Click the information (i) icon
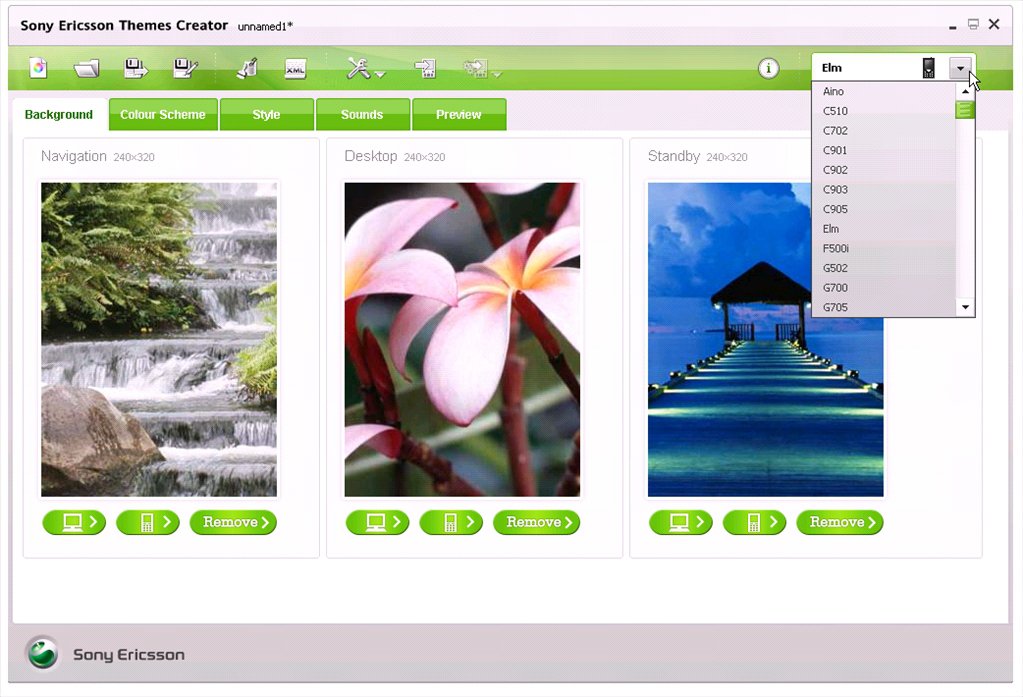Image resolution: width=1023 pixels, height=697 pixels. (x=769, y=68)
